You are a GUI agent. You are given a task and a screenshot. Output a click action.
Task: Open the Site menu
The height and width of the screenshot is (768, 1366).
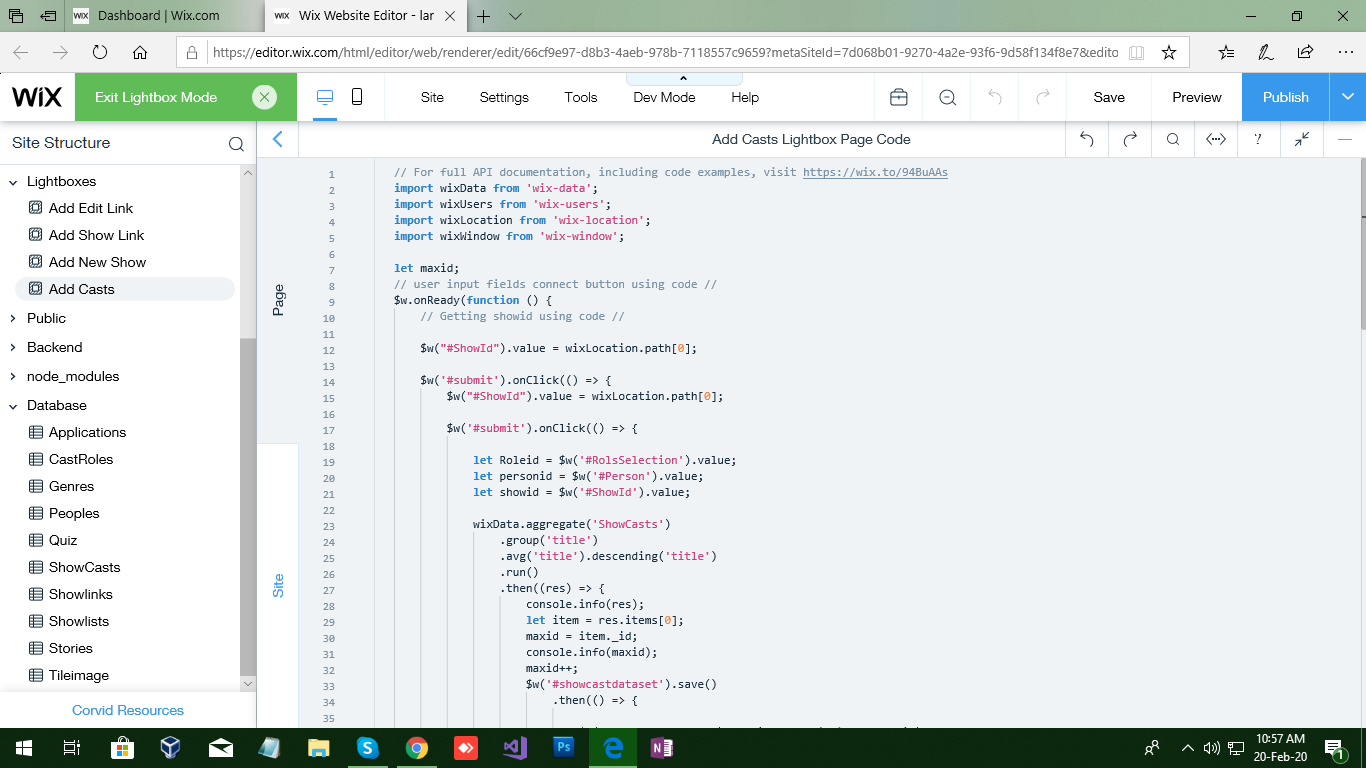432,97
